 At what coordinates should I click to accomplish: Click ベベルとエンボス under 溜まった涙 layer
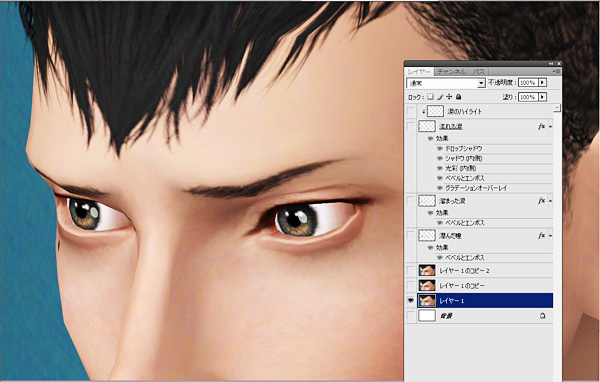465,223
